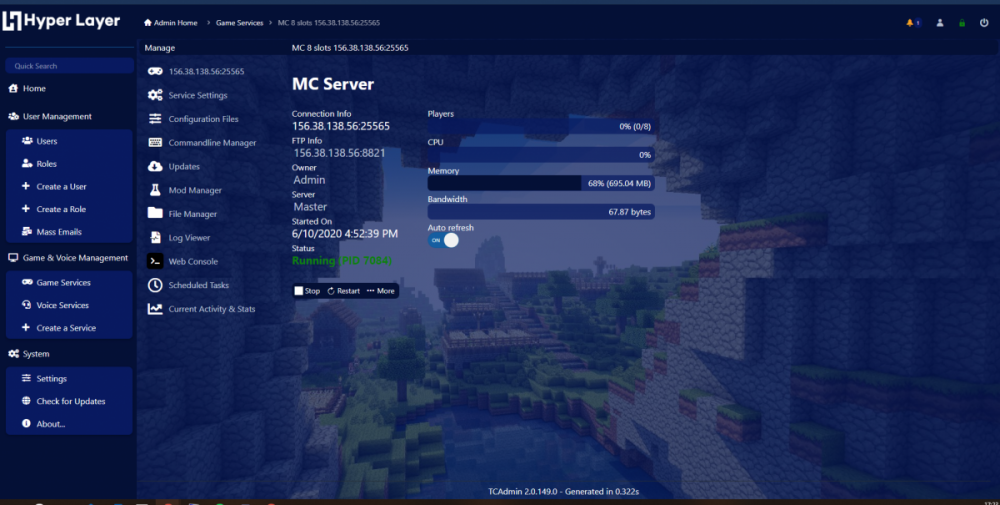Image resolution: width=1000 pixels, height=505 pixels.
Task: Expand the More actions menu
Action: (x=381, y=291)
